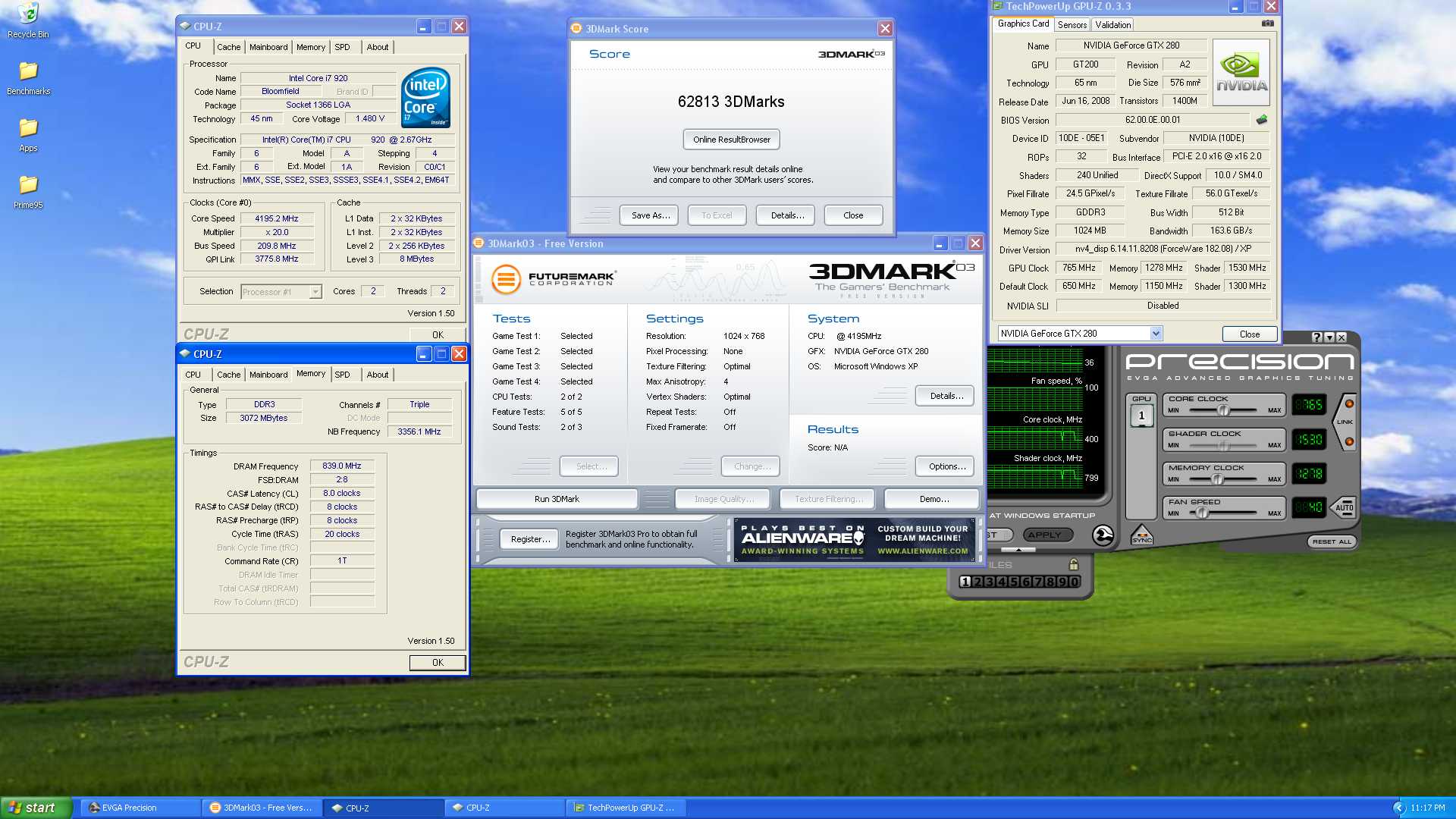Screen dimensions: 1456x819
Task: Toggle AUTO fan speed in Precision
Action: (x=1345, y=507)
